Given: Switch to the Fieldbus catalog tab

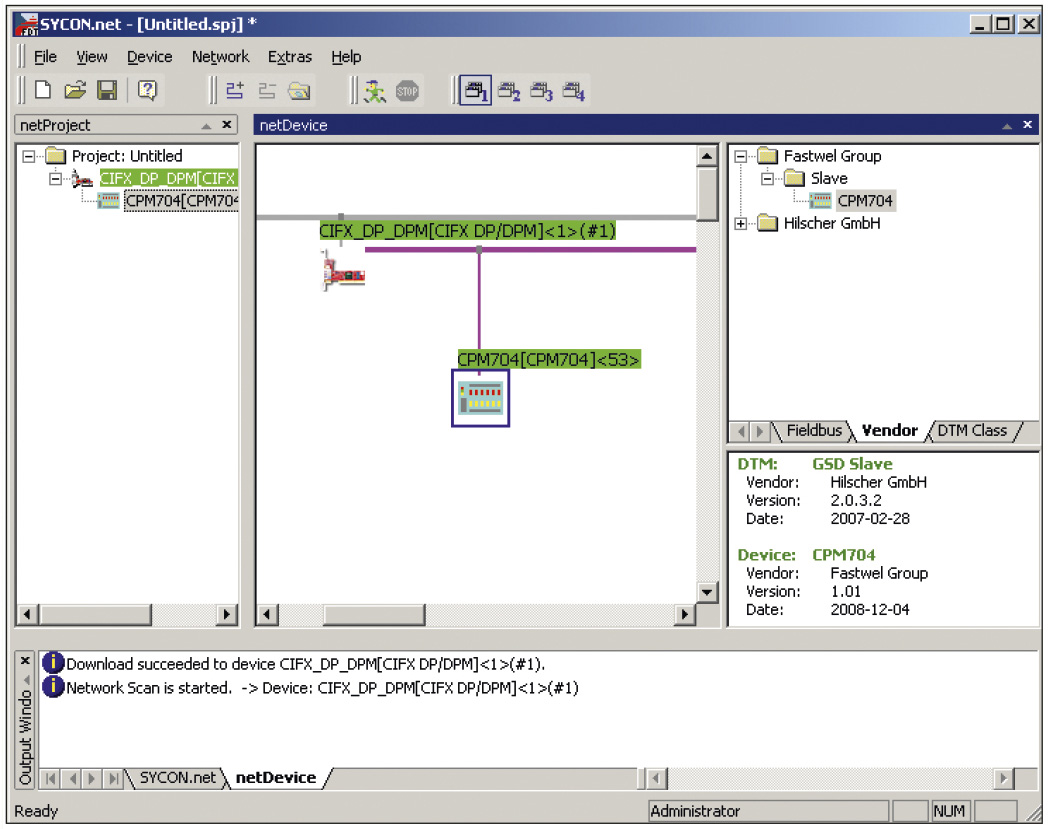Looking at the screenshot, I should (x=813, y=431).
